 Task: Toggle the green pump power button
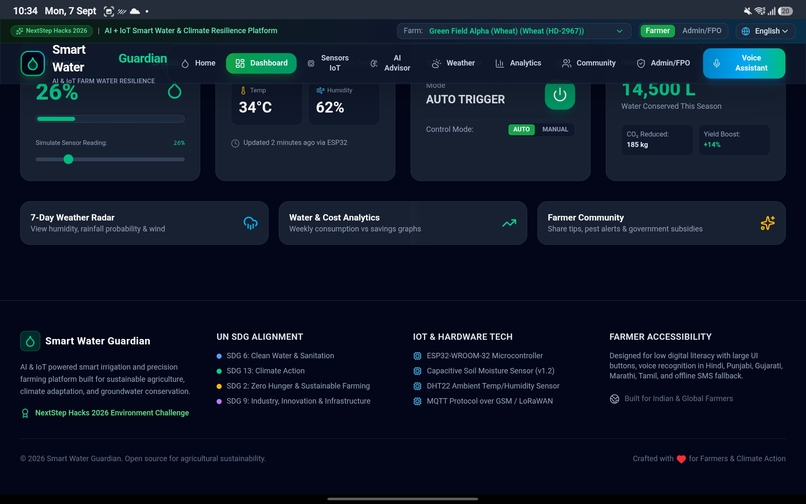560,95
